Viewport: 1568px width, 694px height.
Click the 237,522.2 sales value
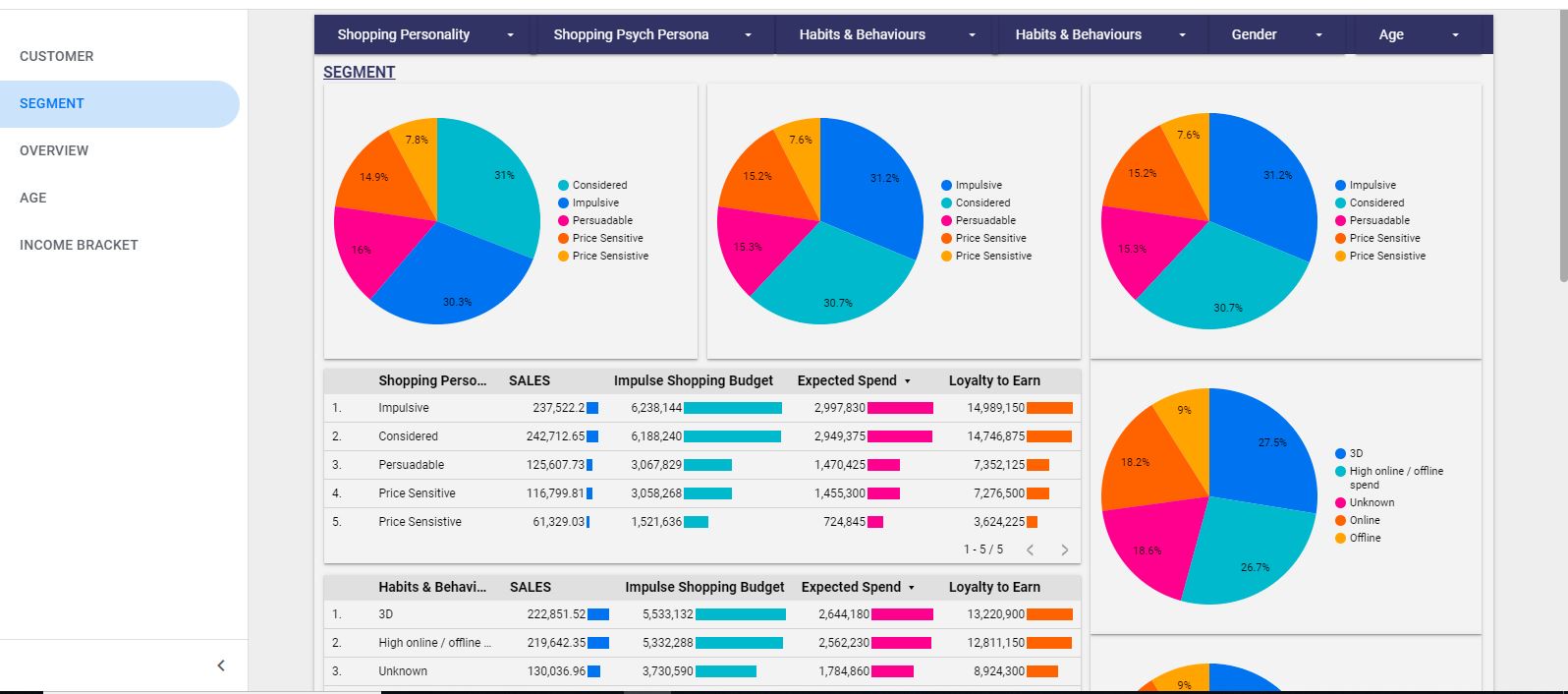click(x=558, y=408)
